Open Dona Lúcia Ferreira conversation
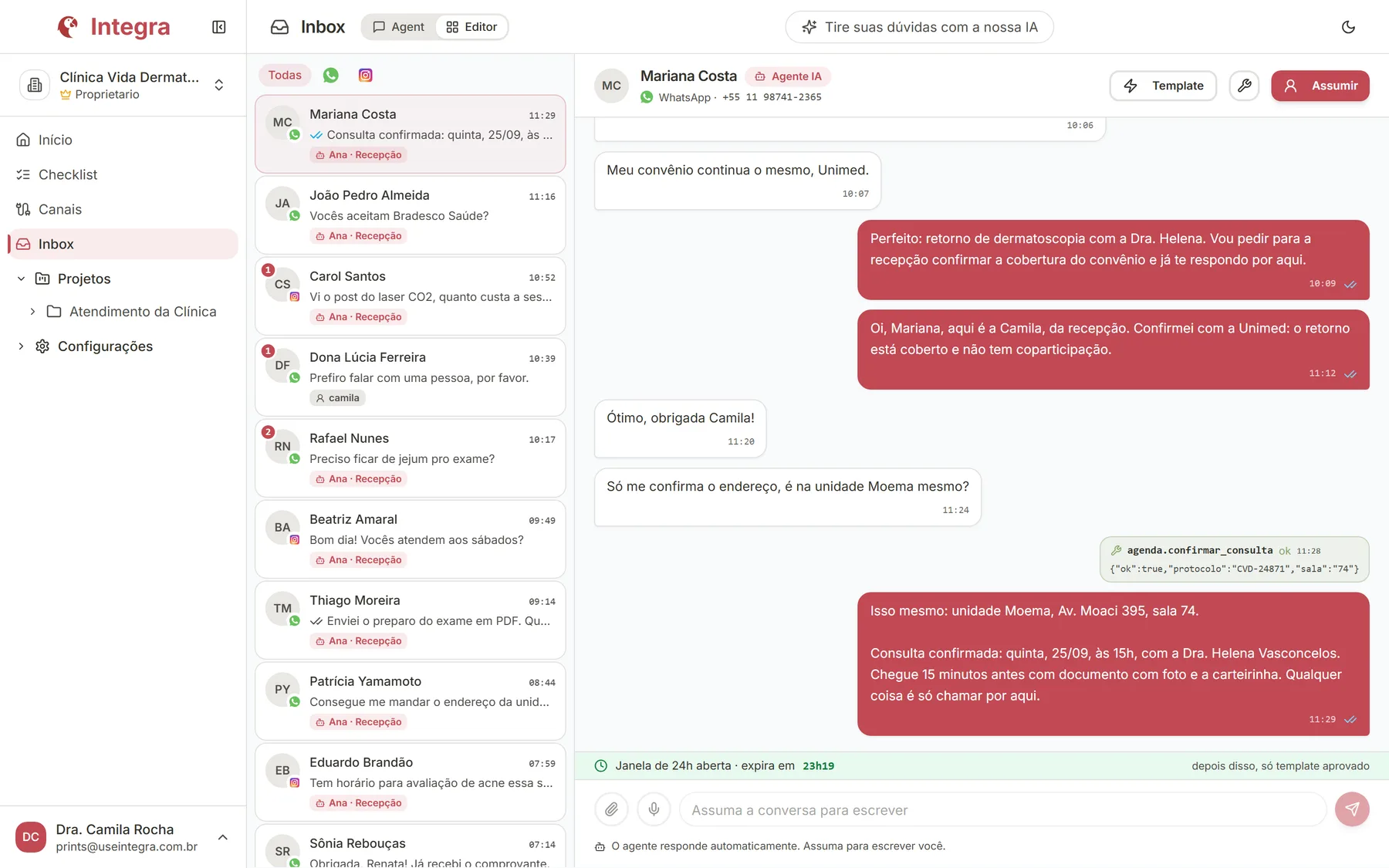 click(x=411, y=377)
